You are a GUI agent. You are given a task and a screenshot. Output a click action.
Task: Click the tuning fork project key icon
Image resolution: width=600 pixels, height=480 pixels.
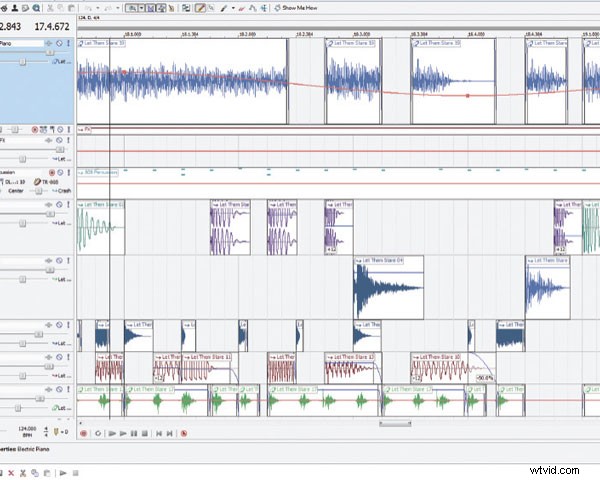(x=56, y=432)
